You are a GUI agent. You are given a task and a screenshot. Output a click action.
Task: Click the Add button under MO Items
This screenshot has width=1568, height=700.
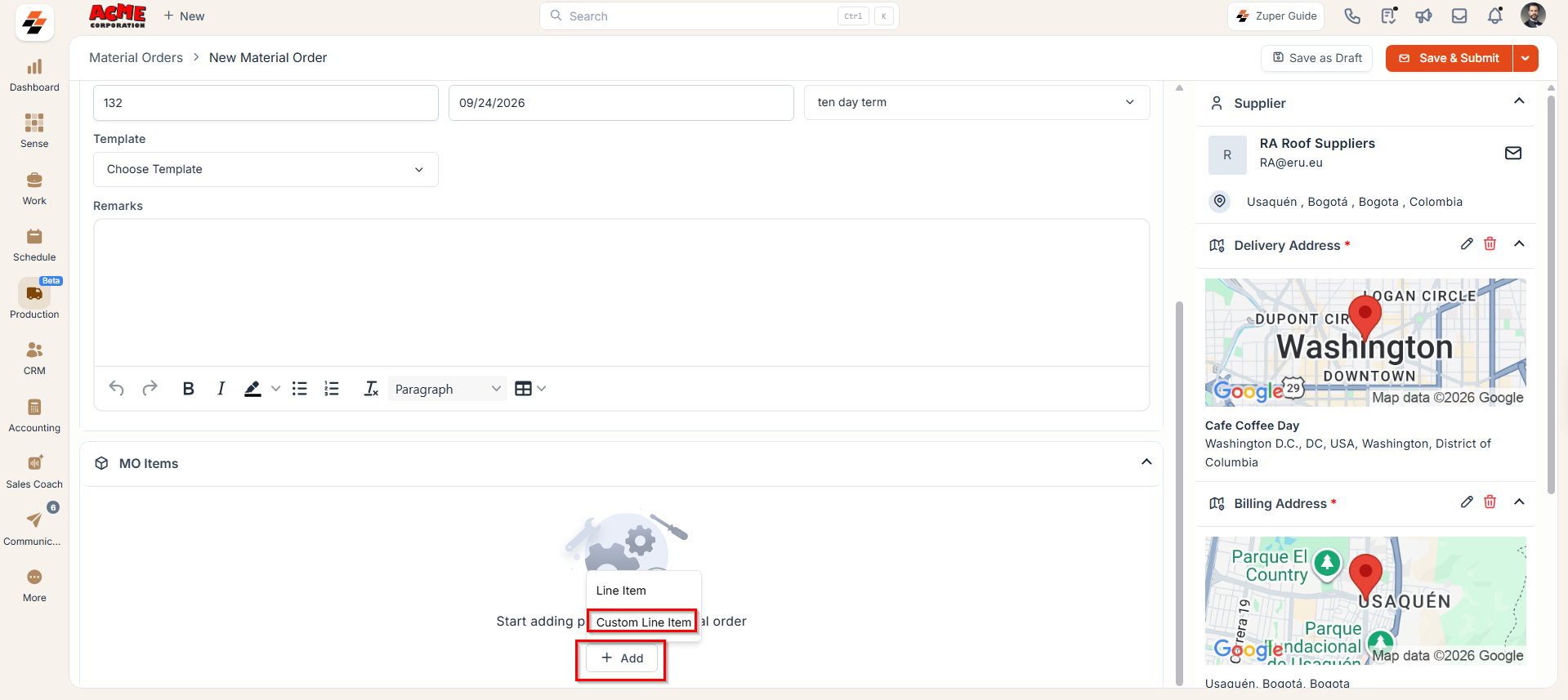pos(622,658)
